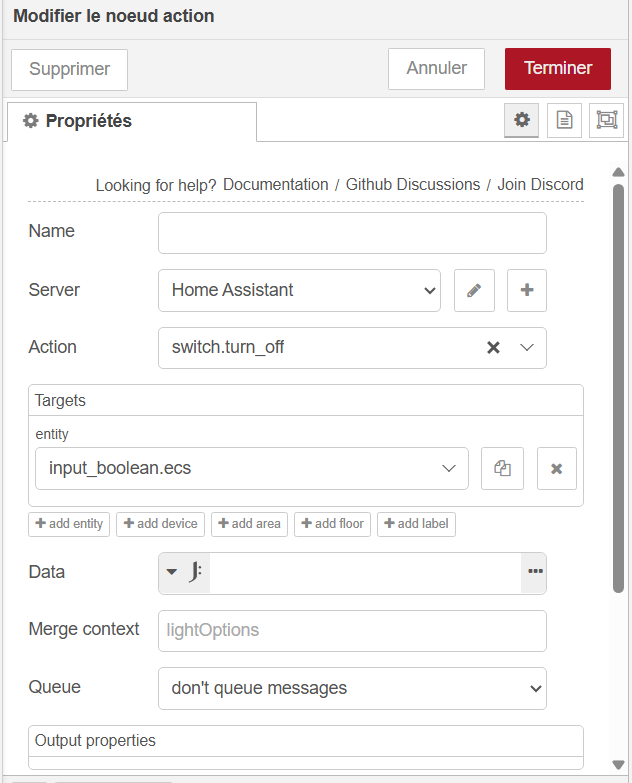Open the node description document icon

point(564,120)
